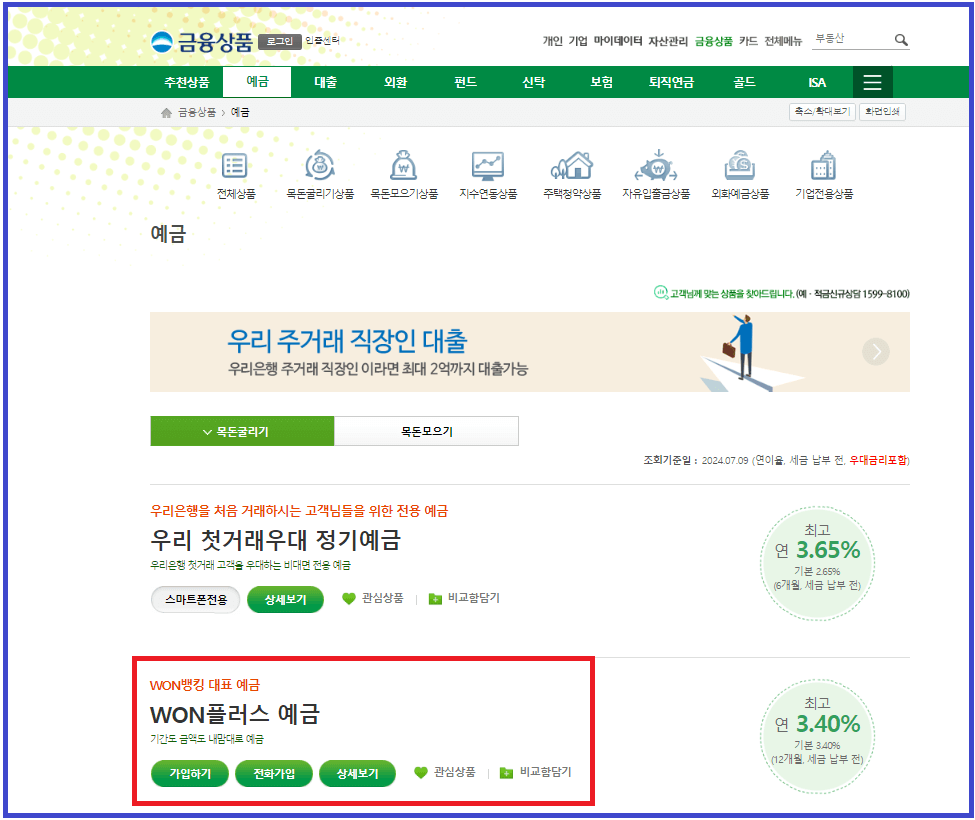This screenshot has height=820, width=975.
Task: Switch to the 목돈모으기 tab
Action: click(426, 430)
